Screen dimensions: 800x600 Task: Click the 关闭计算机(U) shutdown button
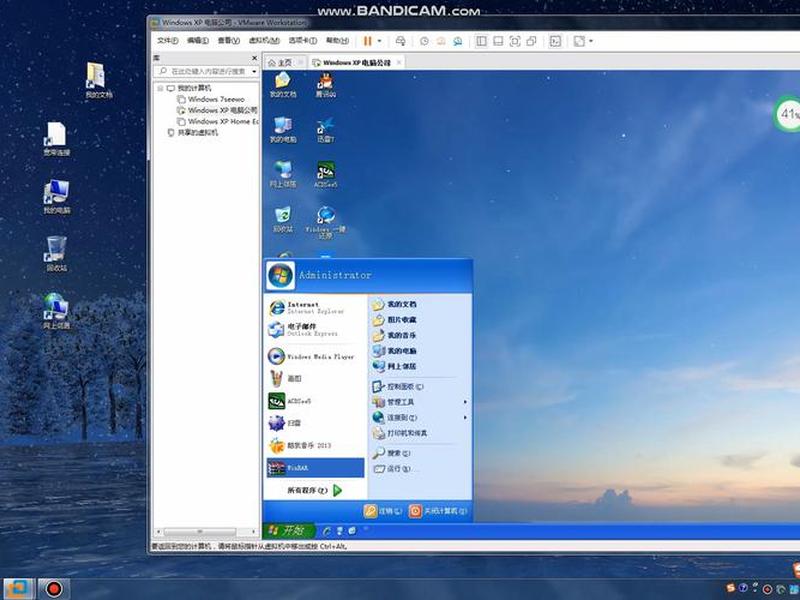point(438,511)
